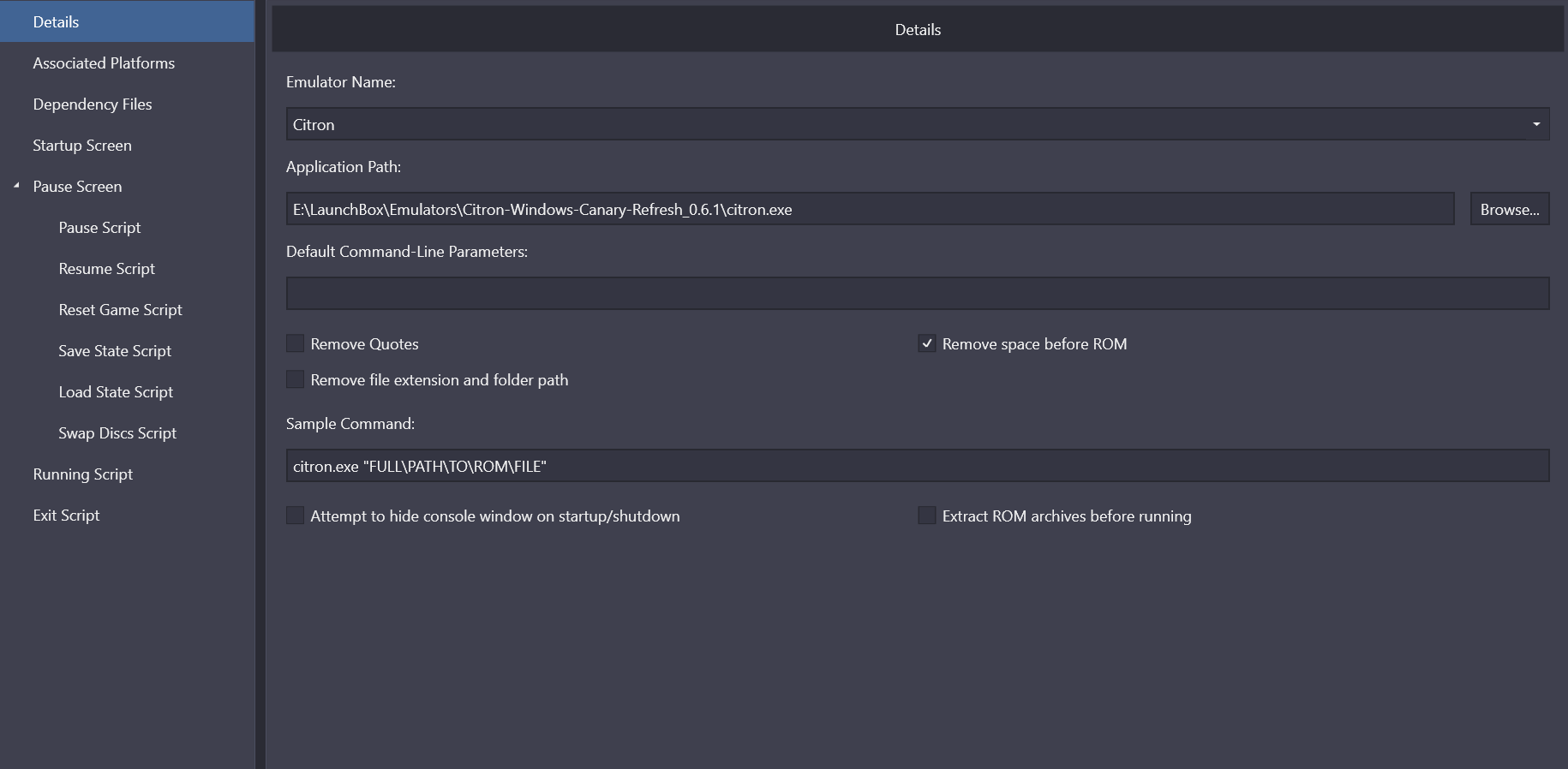Click the 'Emulator Name:' label
1568x769 pixels.
pyautogui.click(x=341, y=82)
